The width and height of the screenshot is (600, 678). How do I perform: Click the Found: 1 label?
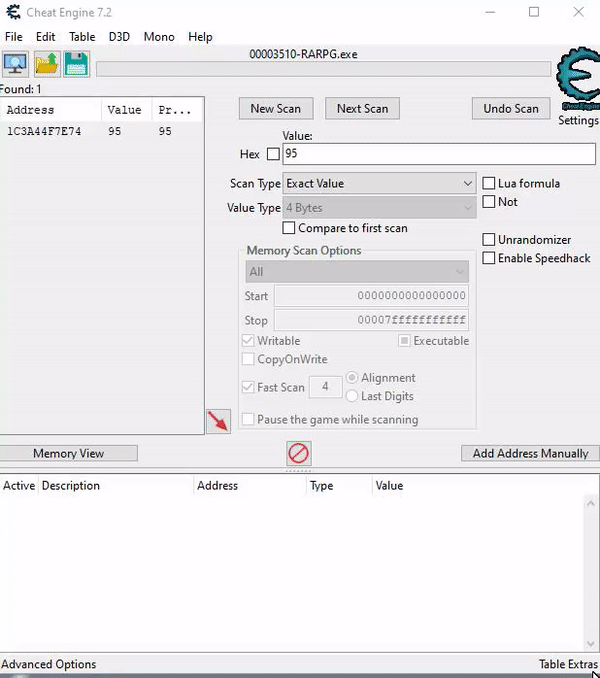pos(21,89)
